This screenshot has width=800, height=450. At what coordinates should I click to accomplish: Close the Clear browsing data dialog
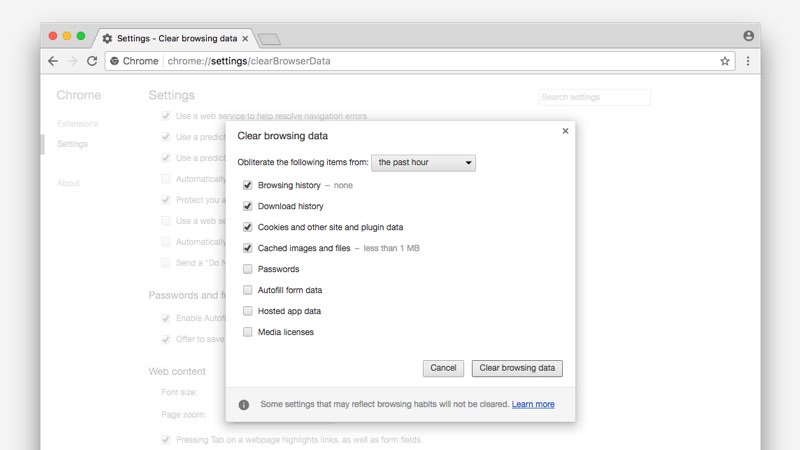click(565, 131)
